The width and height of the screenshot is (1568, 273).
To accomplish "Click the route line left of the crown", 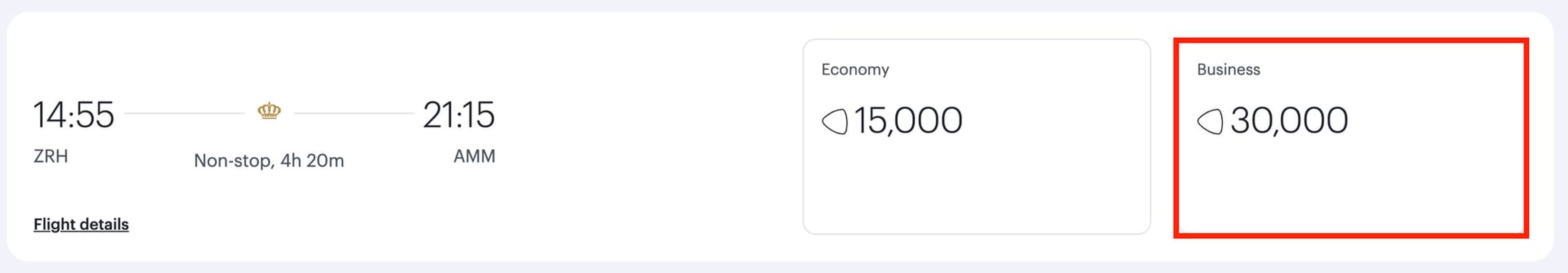I will tap(185, 113).
